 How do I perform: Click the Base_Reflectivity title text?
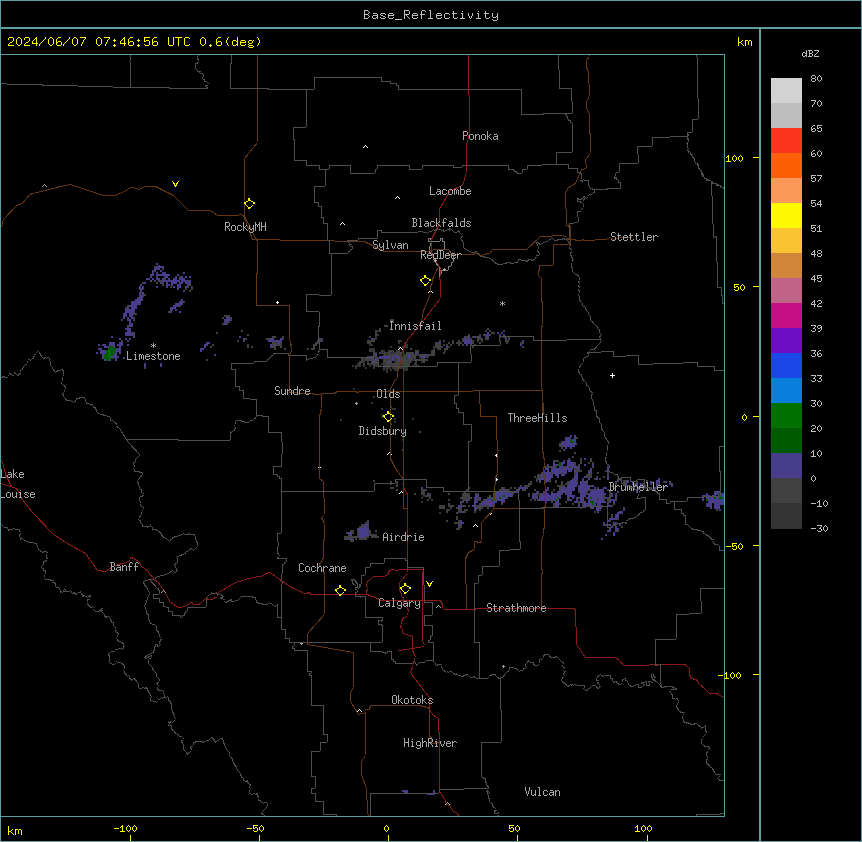click(x=431, y=15)
